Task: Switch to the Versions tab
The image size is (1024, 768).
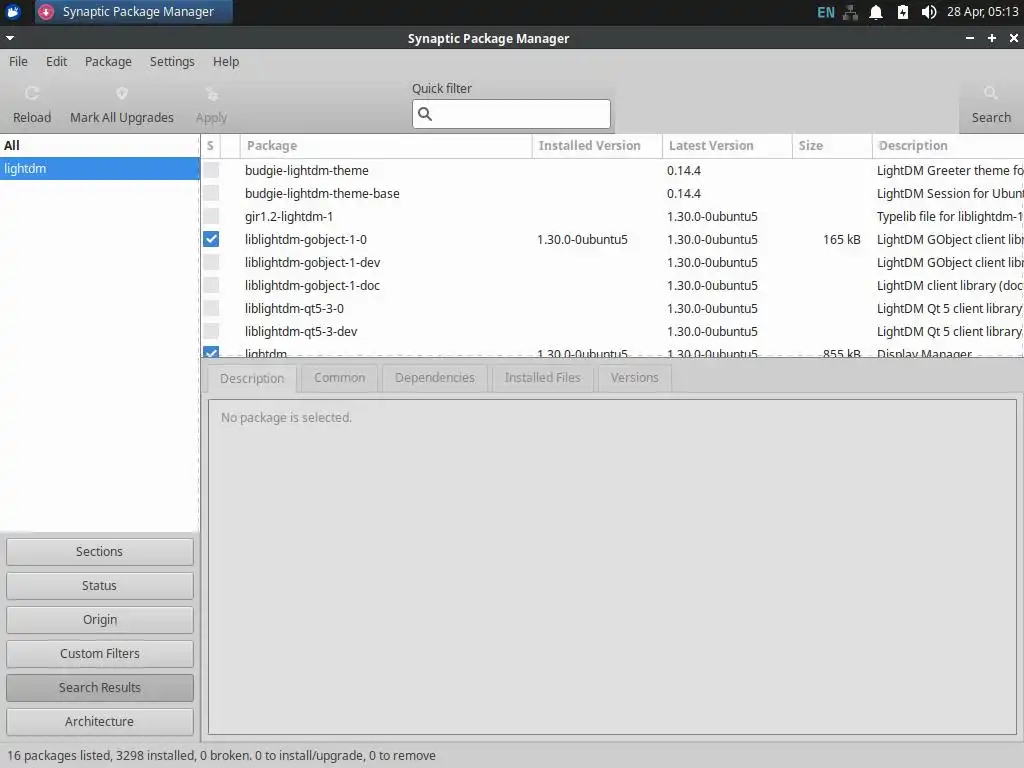Action: (x=635, y=377)
